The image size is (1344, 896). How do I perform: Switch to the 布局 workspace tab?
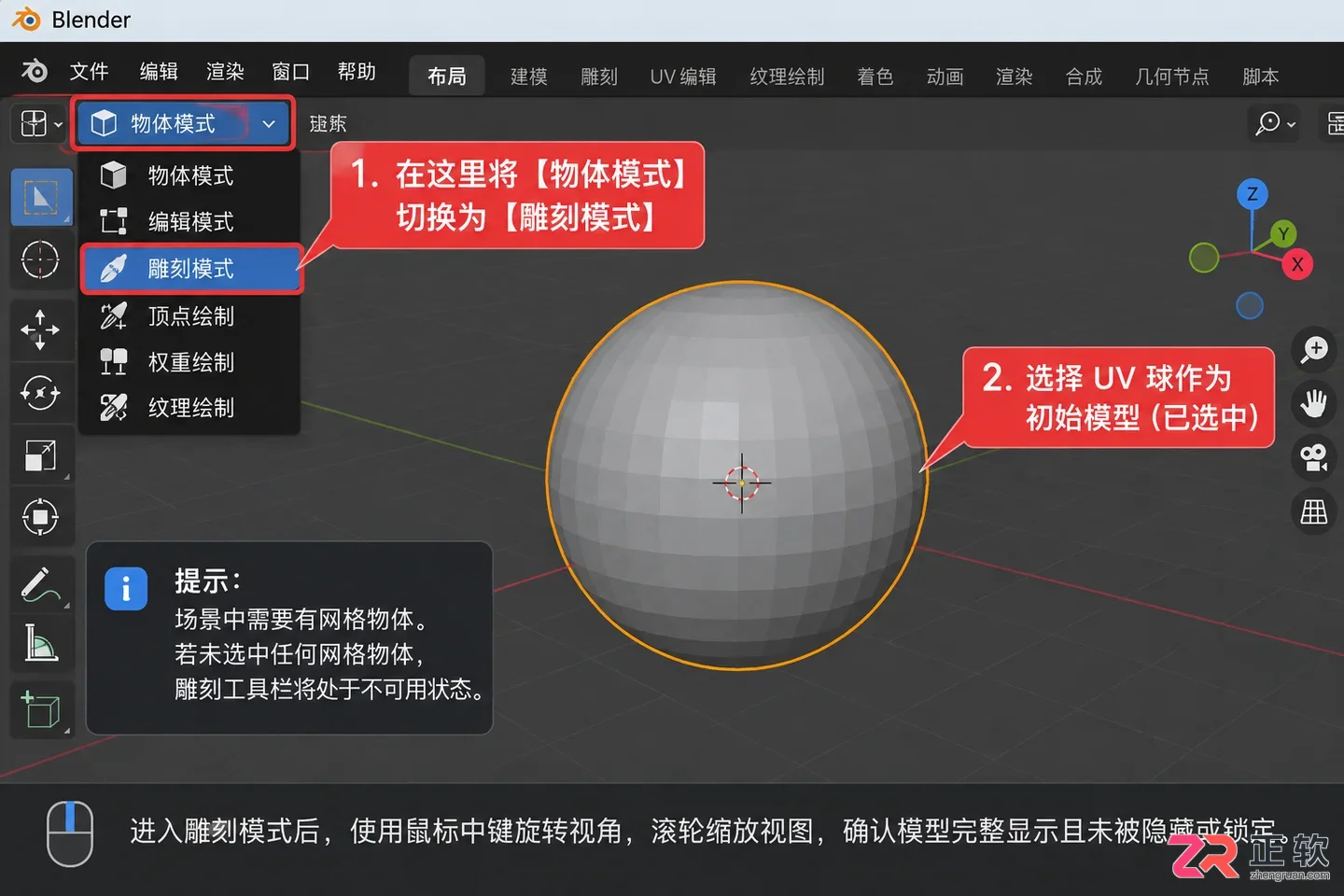[x=447, y=77]
